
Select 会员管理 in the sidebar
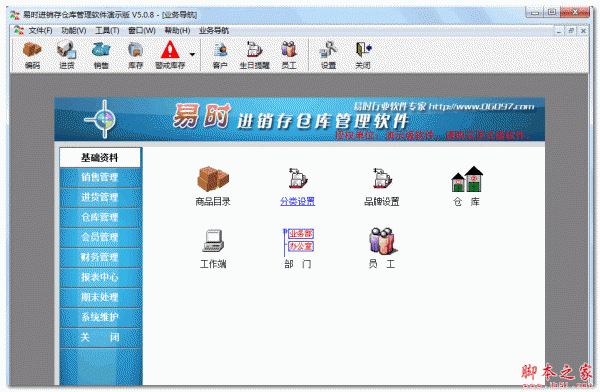click(x=100, y=237)
